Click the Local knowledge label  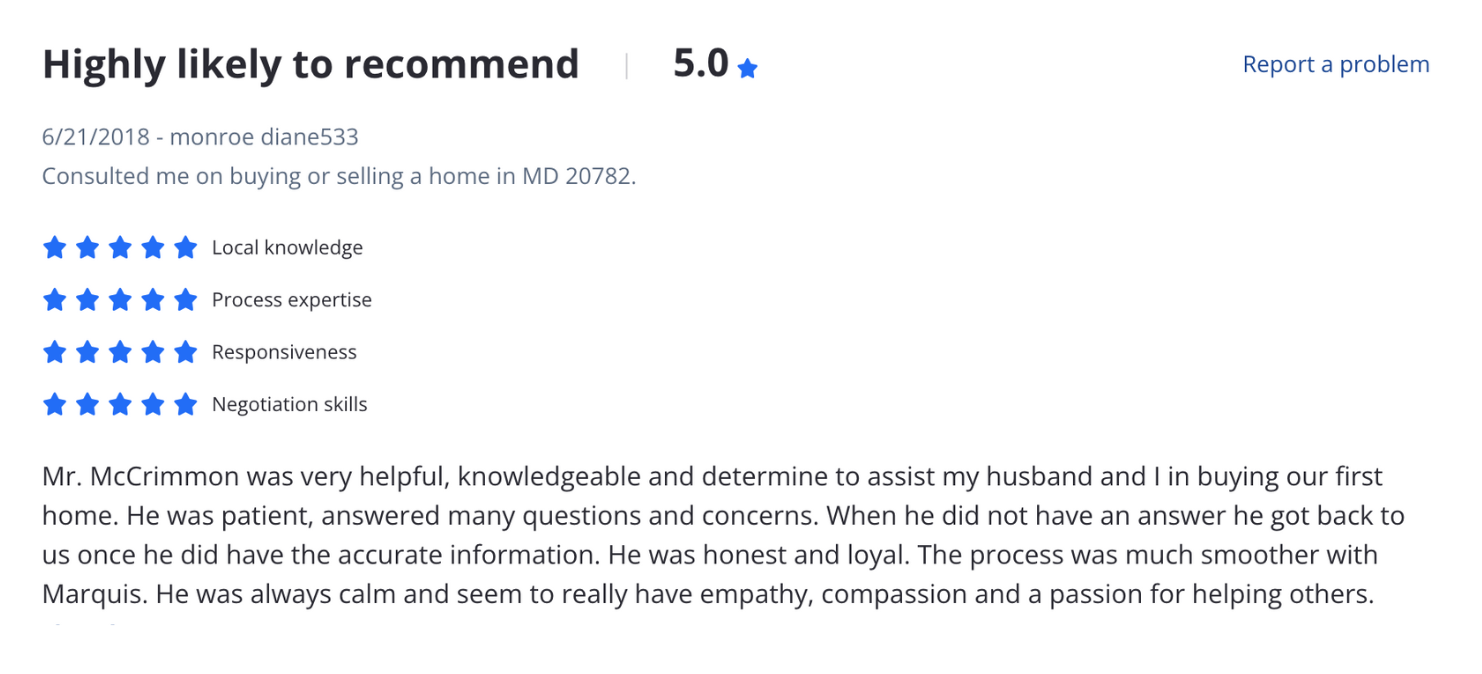pyautogui.click(x=287, y=247)
